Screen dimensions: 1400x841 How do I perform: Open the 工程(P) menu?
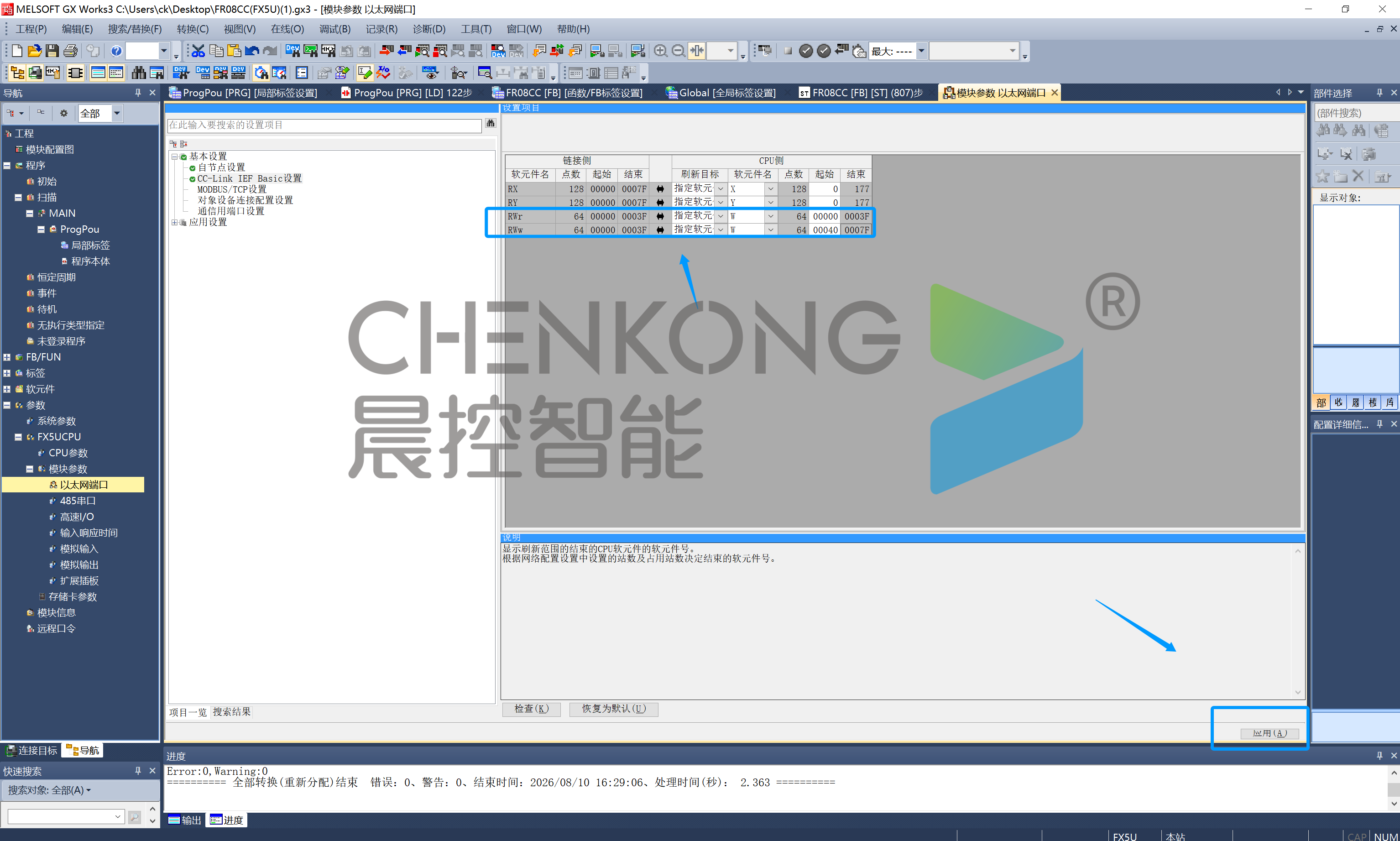click(x=31, y=29)
